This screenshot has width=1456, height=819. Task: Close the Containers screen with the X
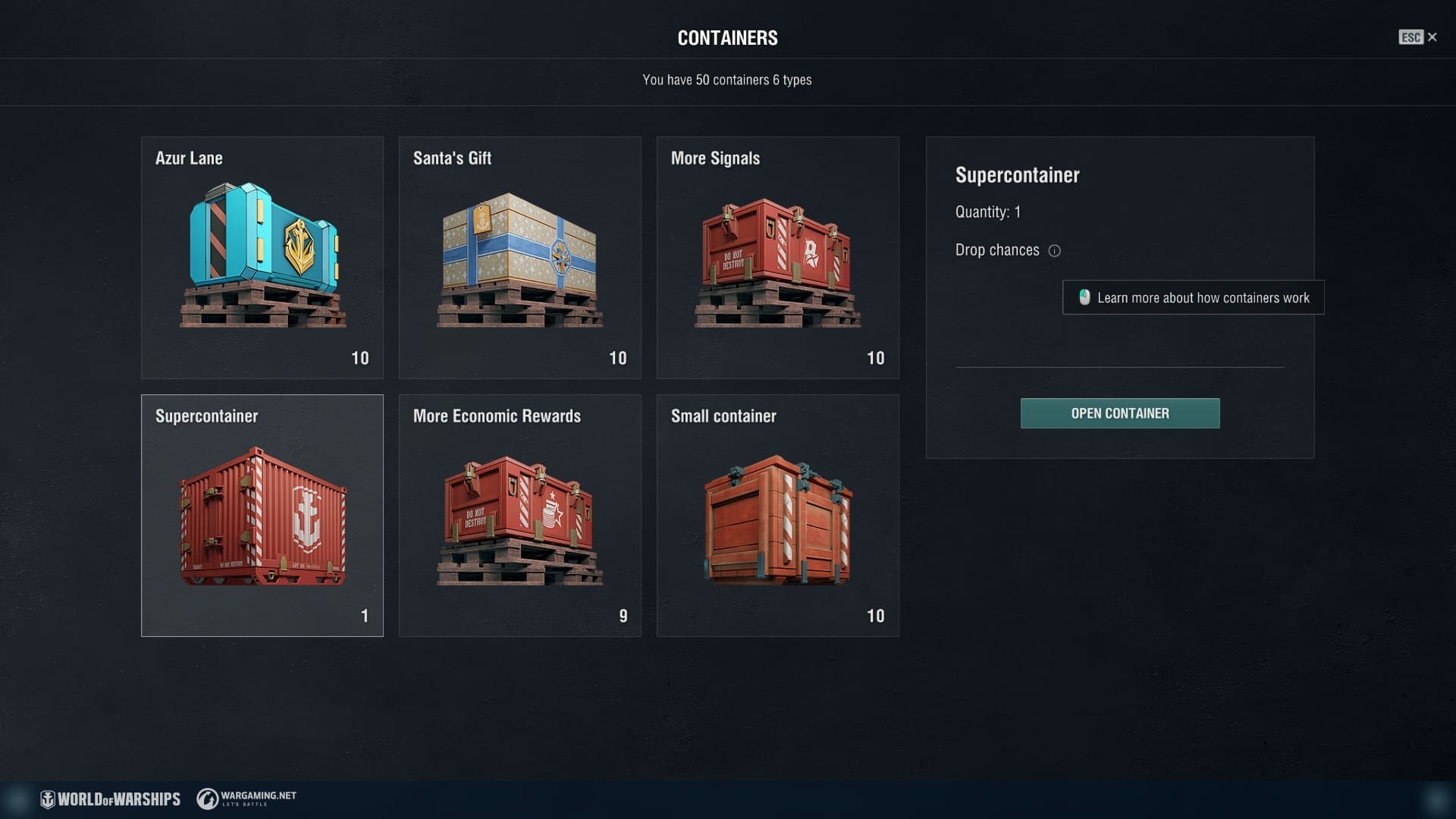point(1432,37)
